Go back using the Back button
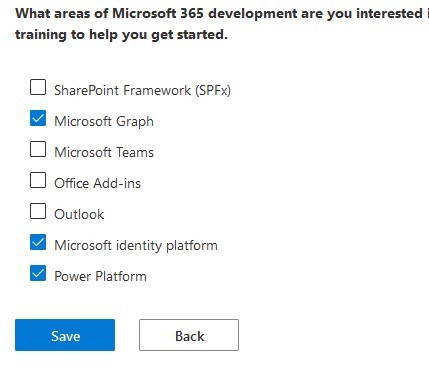429x373 pixels. coord(189,335)
